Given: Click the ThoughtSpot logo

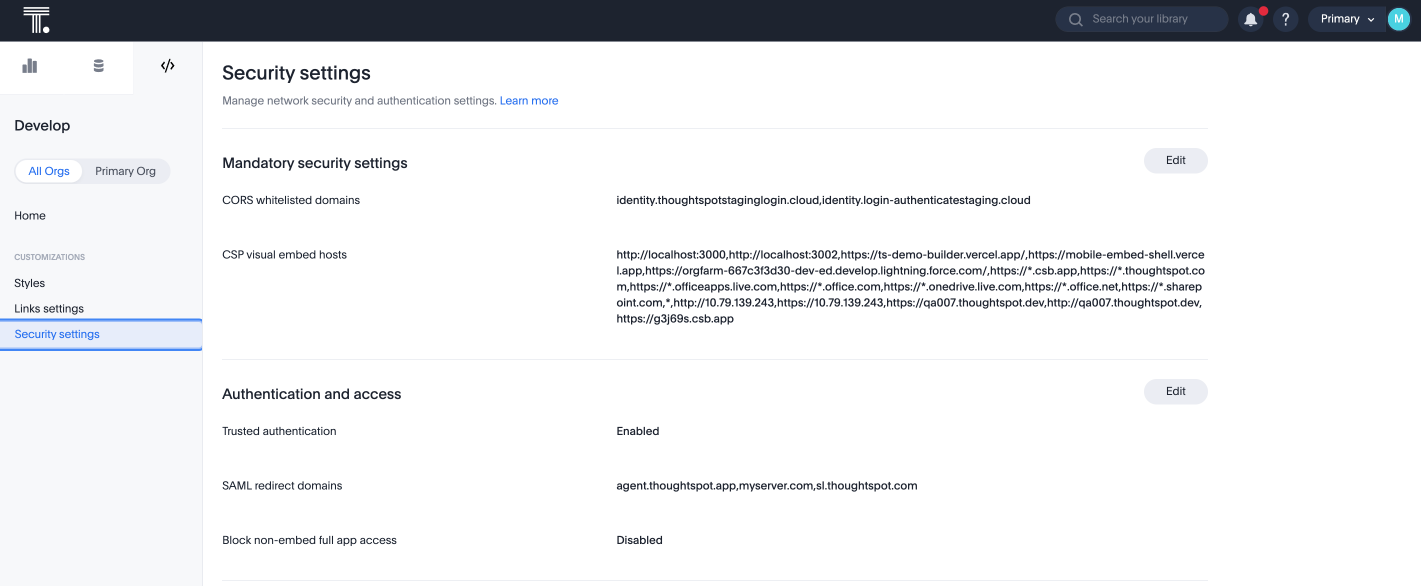Looking at the screenshot, I should [x=37, y=18].
